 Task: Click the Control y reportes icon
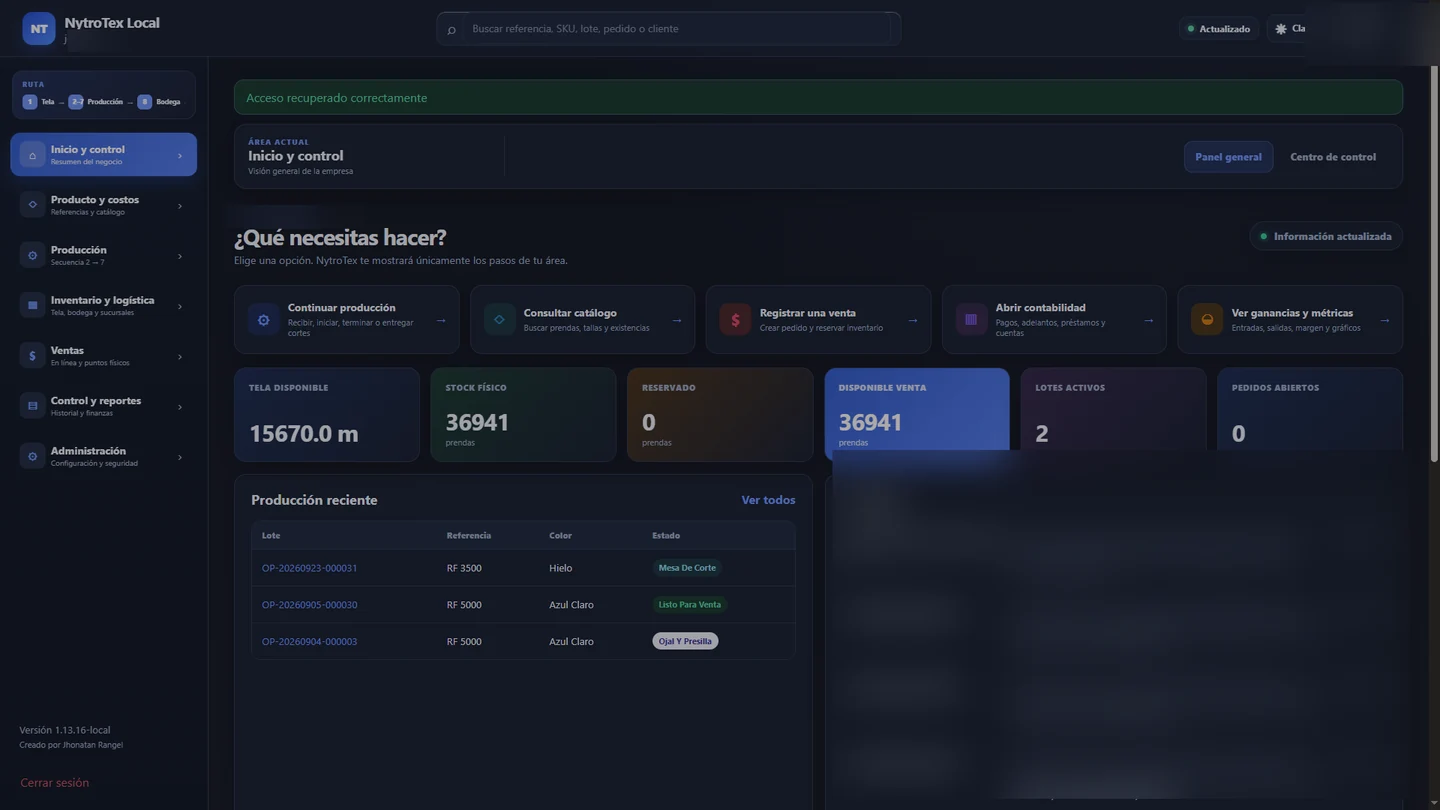[32, 406]
